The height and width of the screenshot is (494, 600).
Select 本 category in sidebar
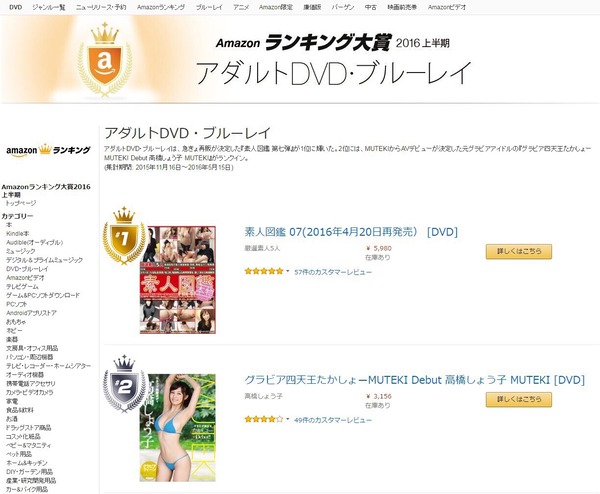pos(9,225)
